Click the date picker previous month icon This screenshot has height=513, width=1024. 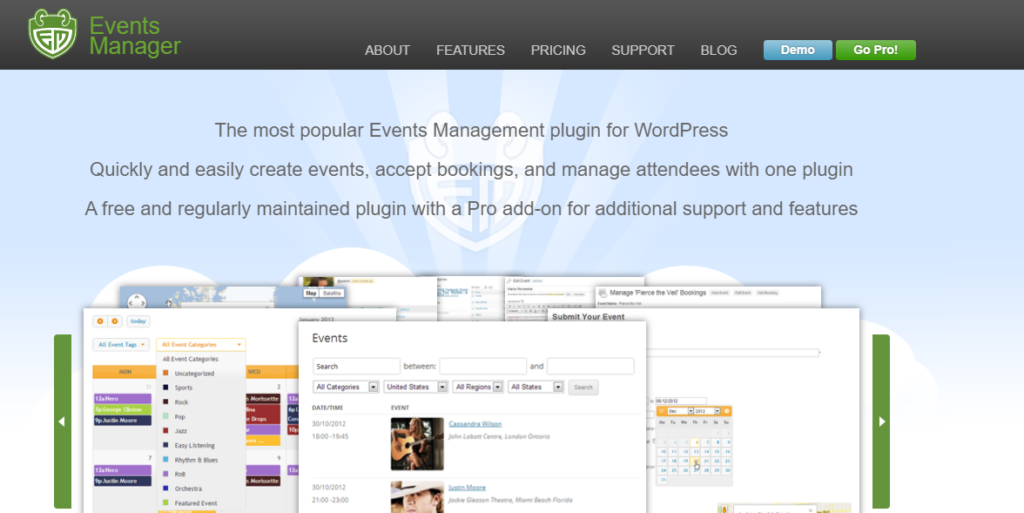click(x=662, y=411)
